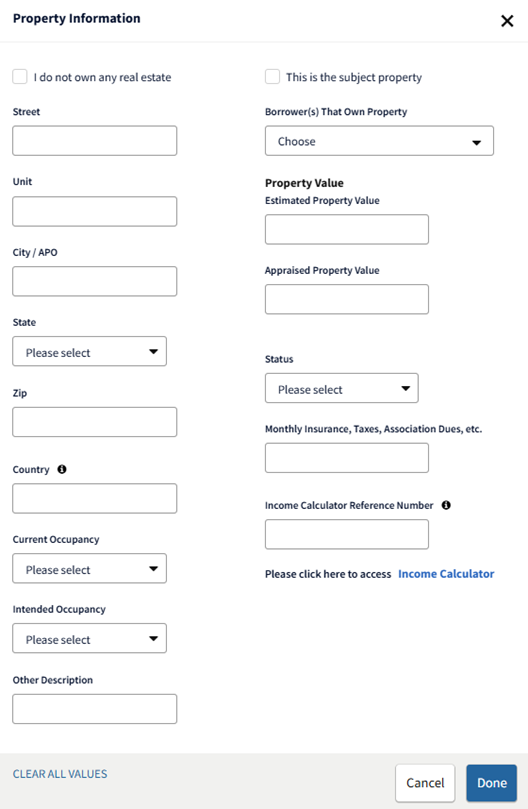
Task: Check 'I do not own any real estate'
Action: [20, 77]
